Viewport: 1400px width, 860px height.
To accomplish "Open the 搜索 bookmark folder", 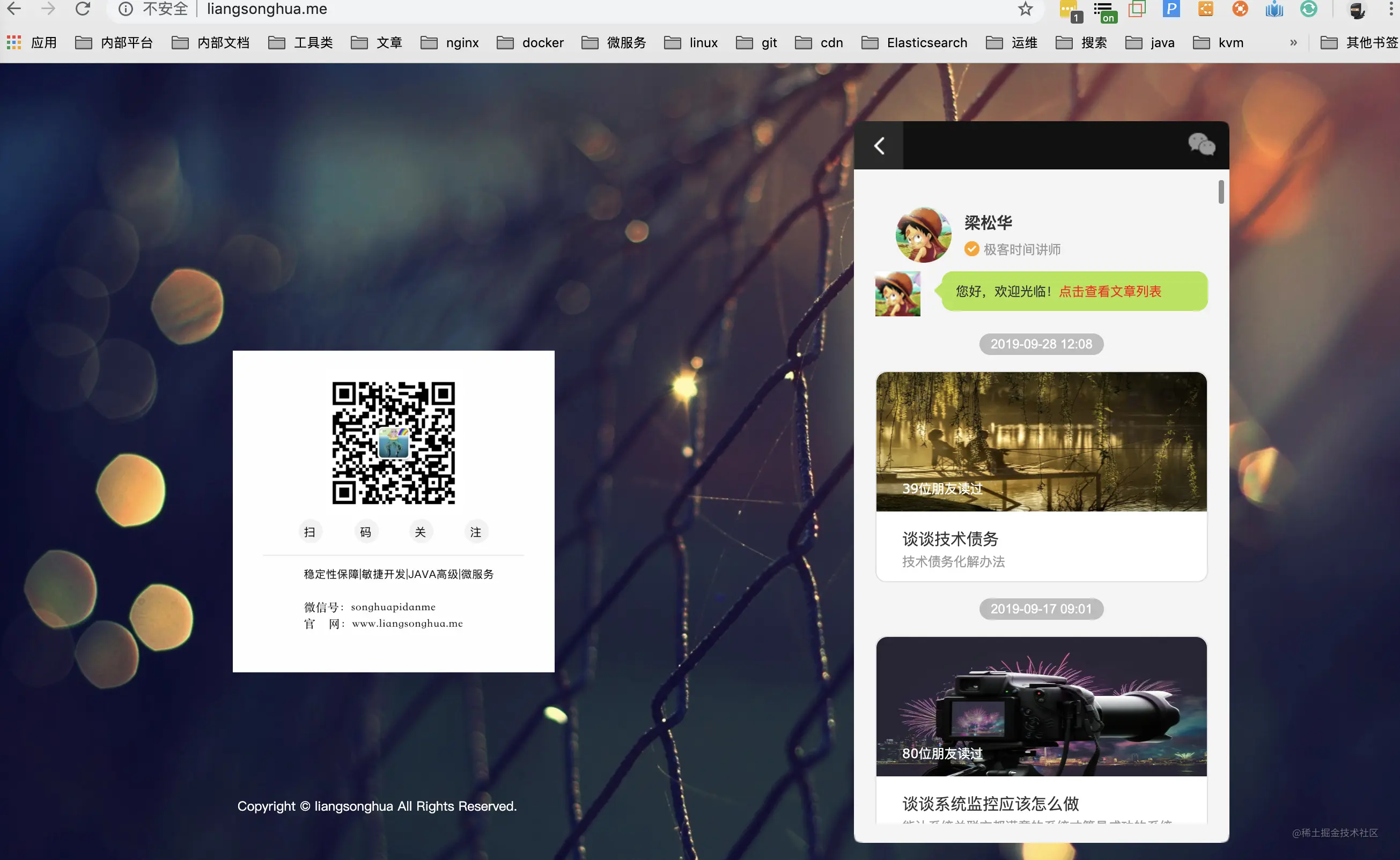I will [1081, 43].
